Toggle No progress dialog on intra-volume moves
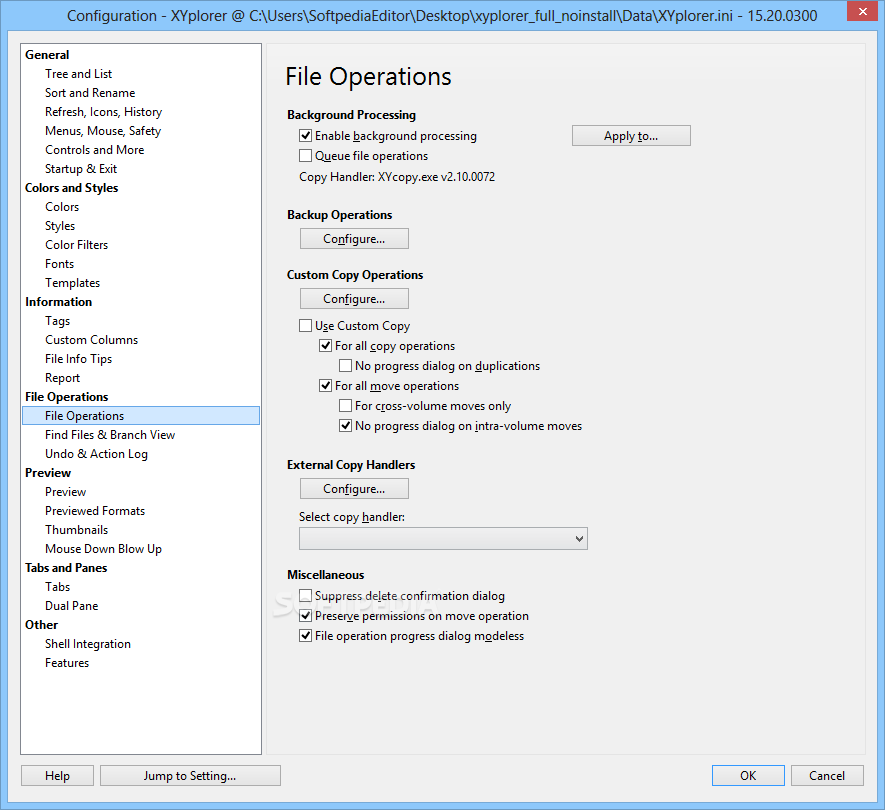This screenshot has height=810, width=885. pyautogui.click(x=345, y=426)
